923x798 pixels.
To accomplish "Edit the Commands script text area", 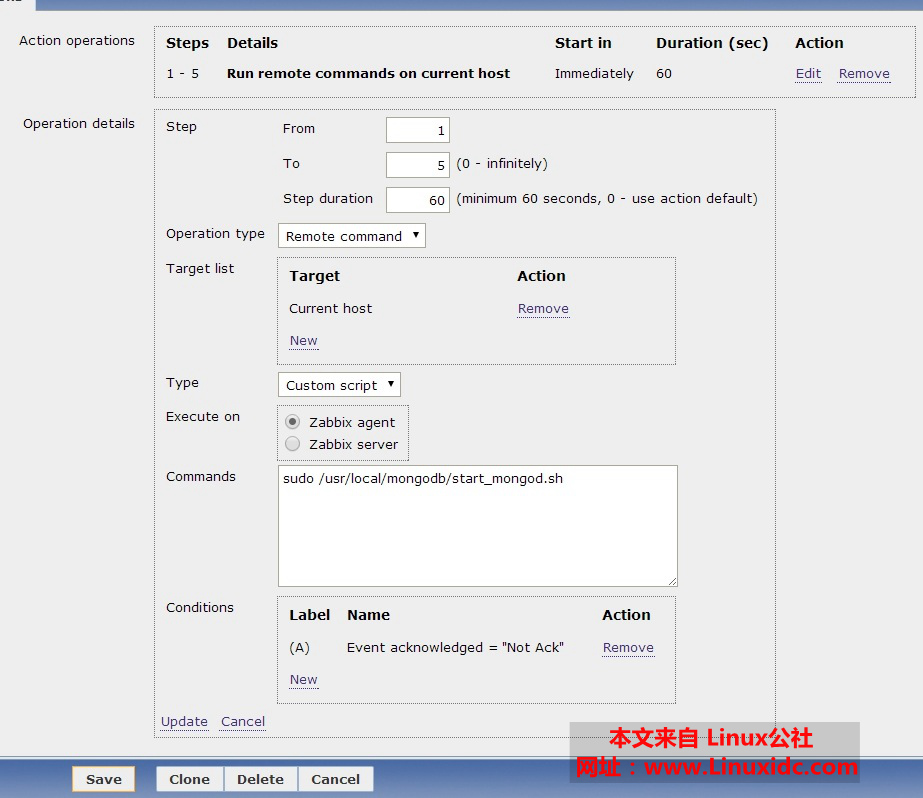I will click(477, 525).
